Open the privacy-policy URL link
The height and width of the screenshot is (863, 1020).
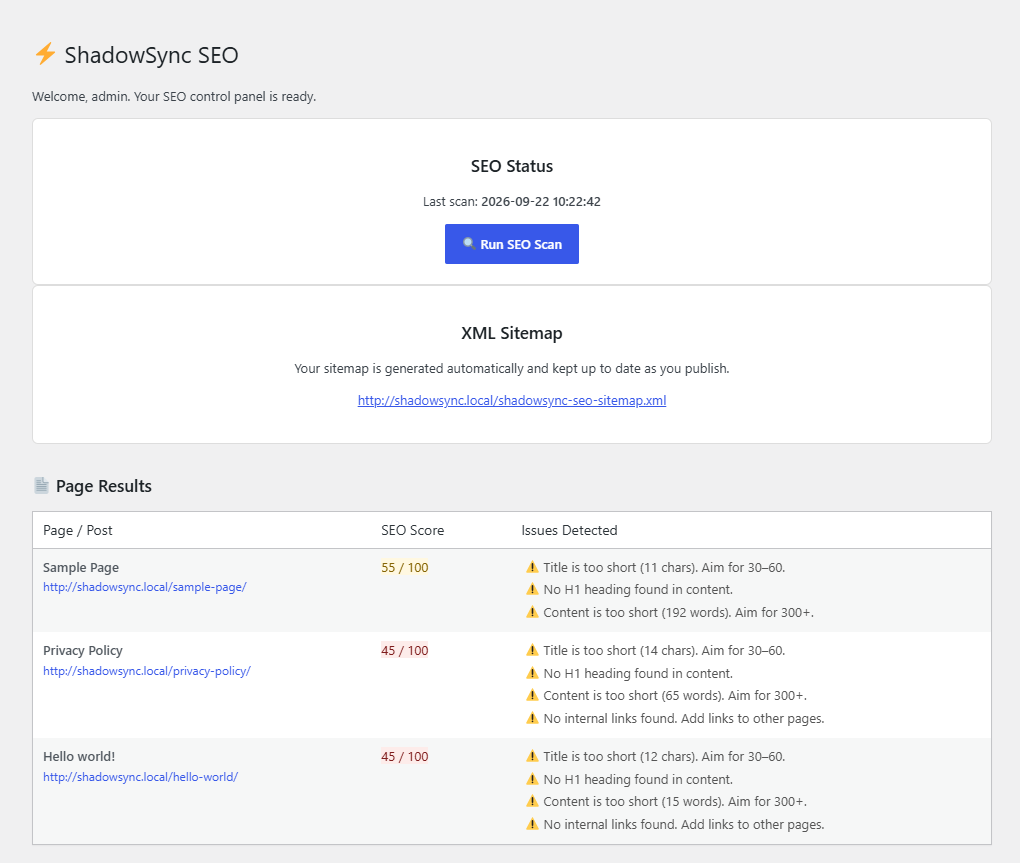click(147, 670)
